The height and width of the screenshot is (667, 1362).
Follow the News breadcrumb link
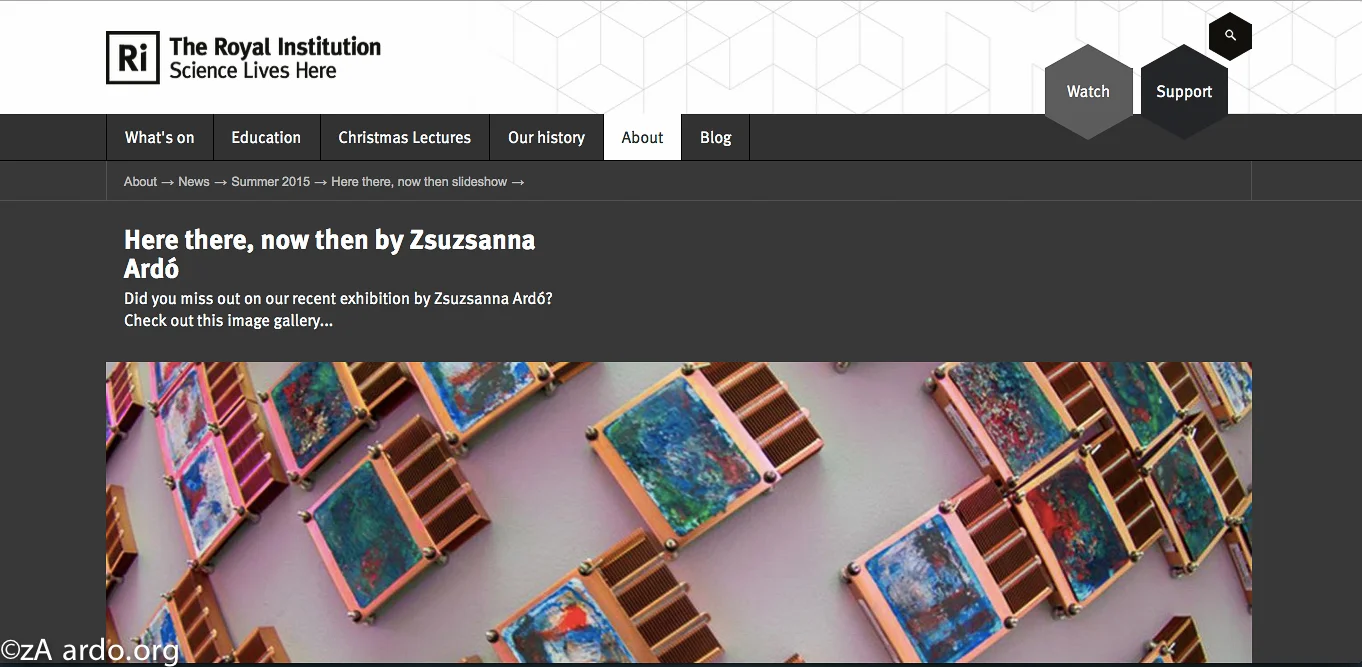point(194,182)
